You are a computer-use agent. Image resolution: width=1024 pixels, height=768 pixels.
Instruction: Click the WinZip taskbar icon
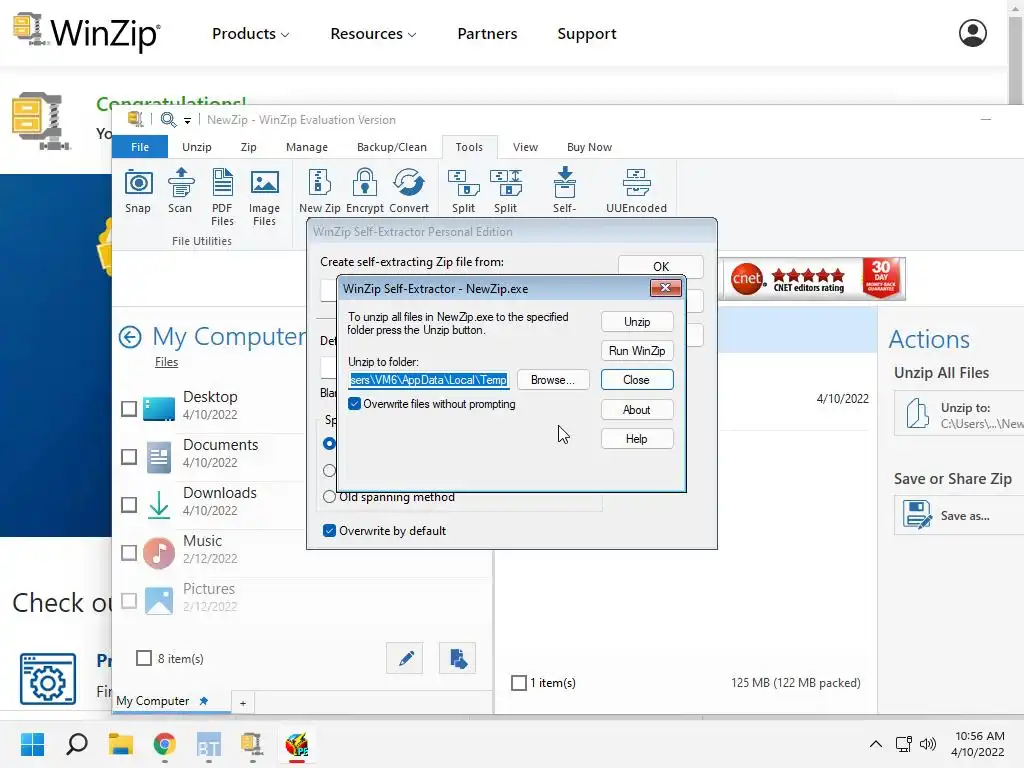(252, 744)
